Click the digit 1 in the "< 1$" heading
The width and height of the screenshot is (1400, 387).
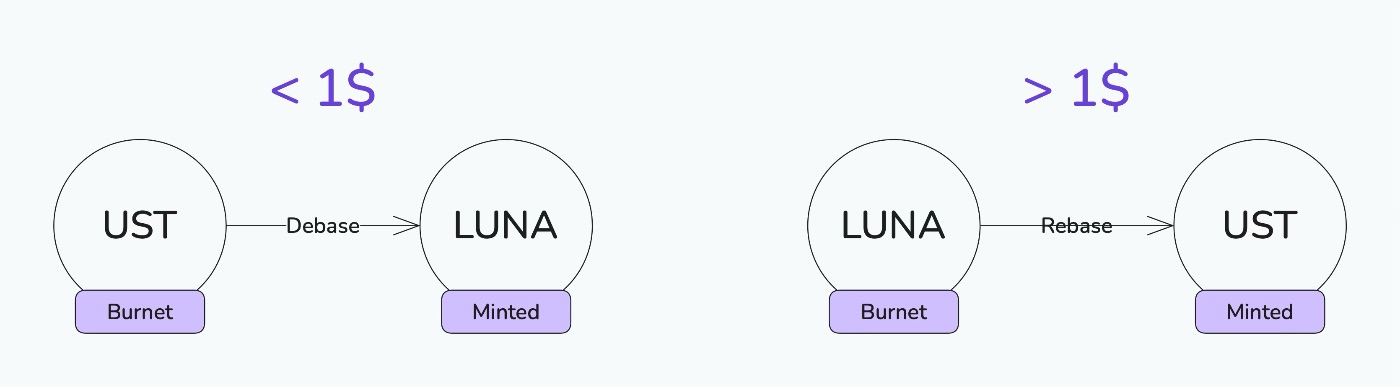click(330, 90)
